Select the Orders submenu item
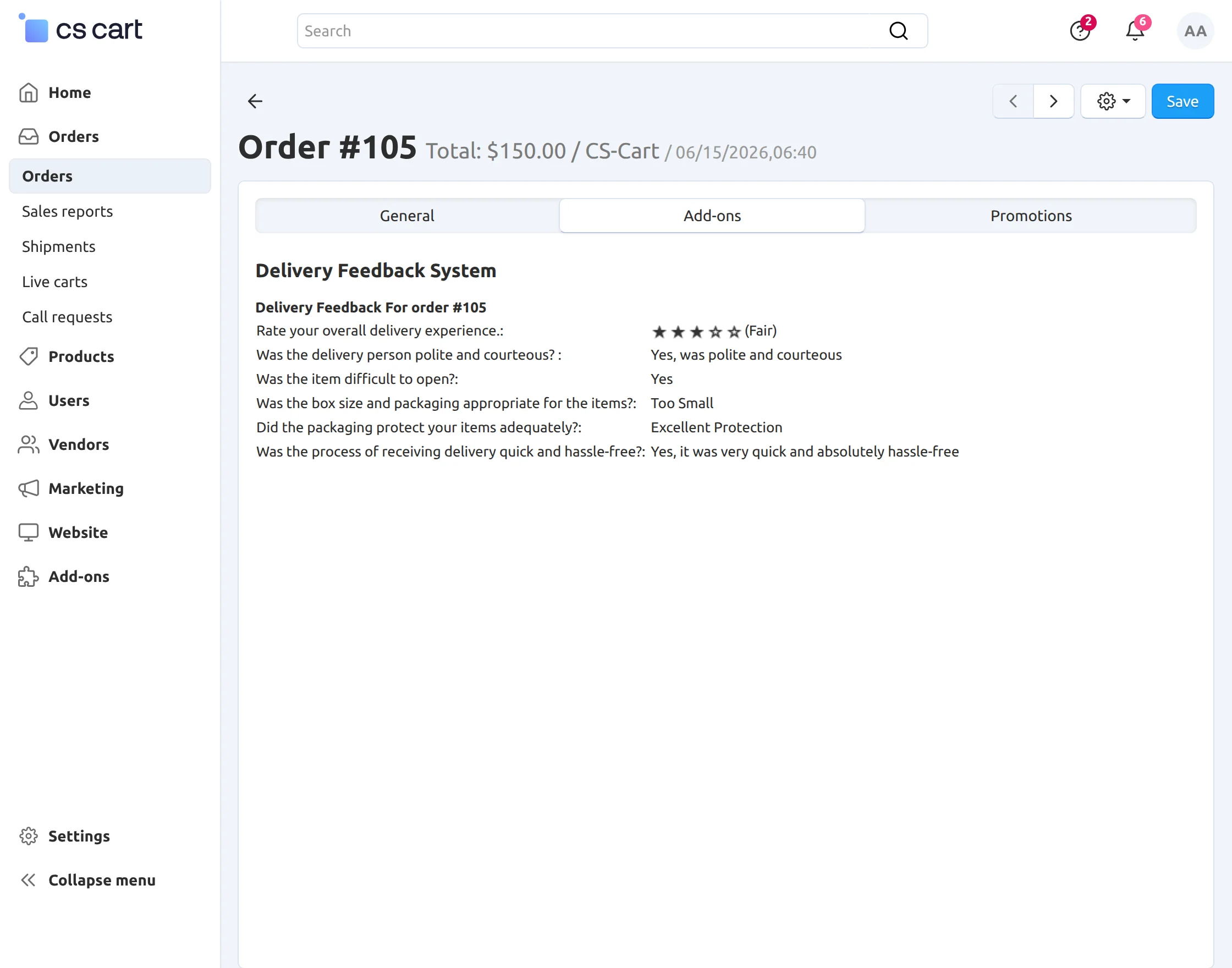 110,176
